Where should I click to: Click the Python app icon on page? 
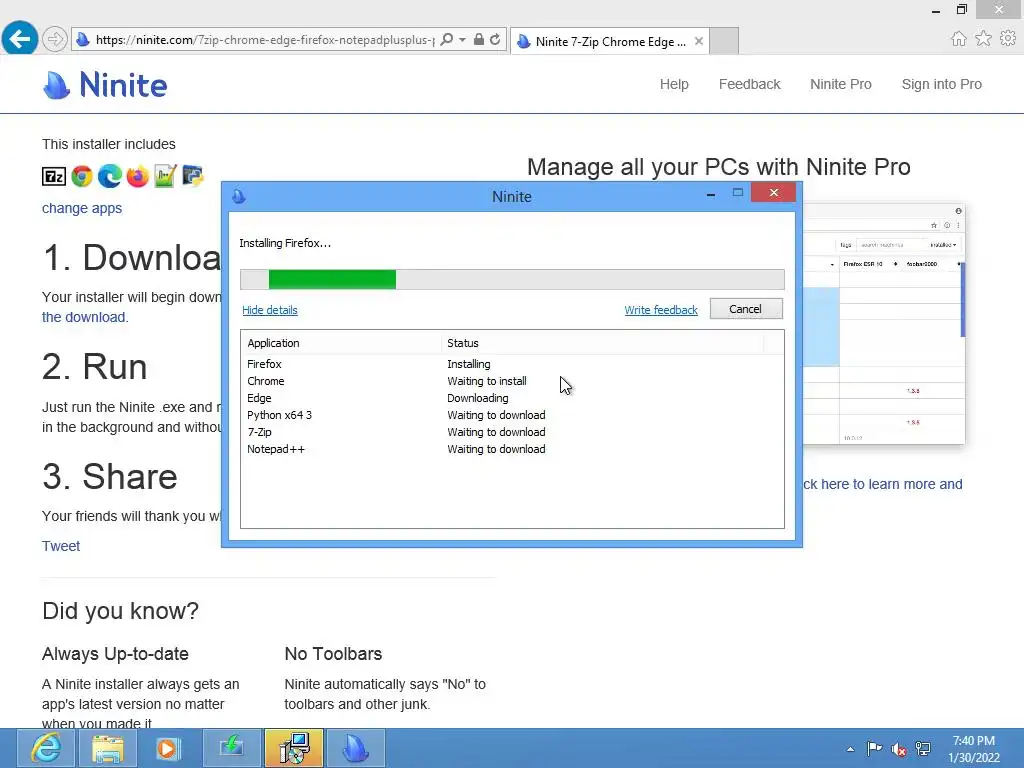coord(193,176)
